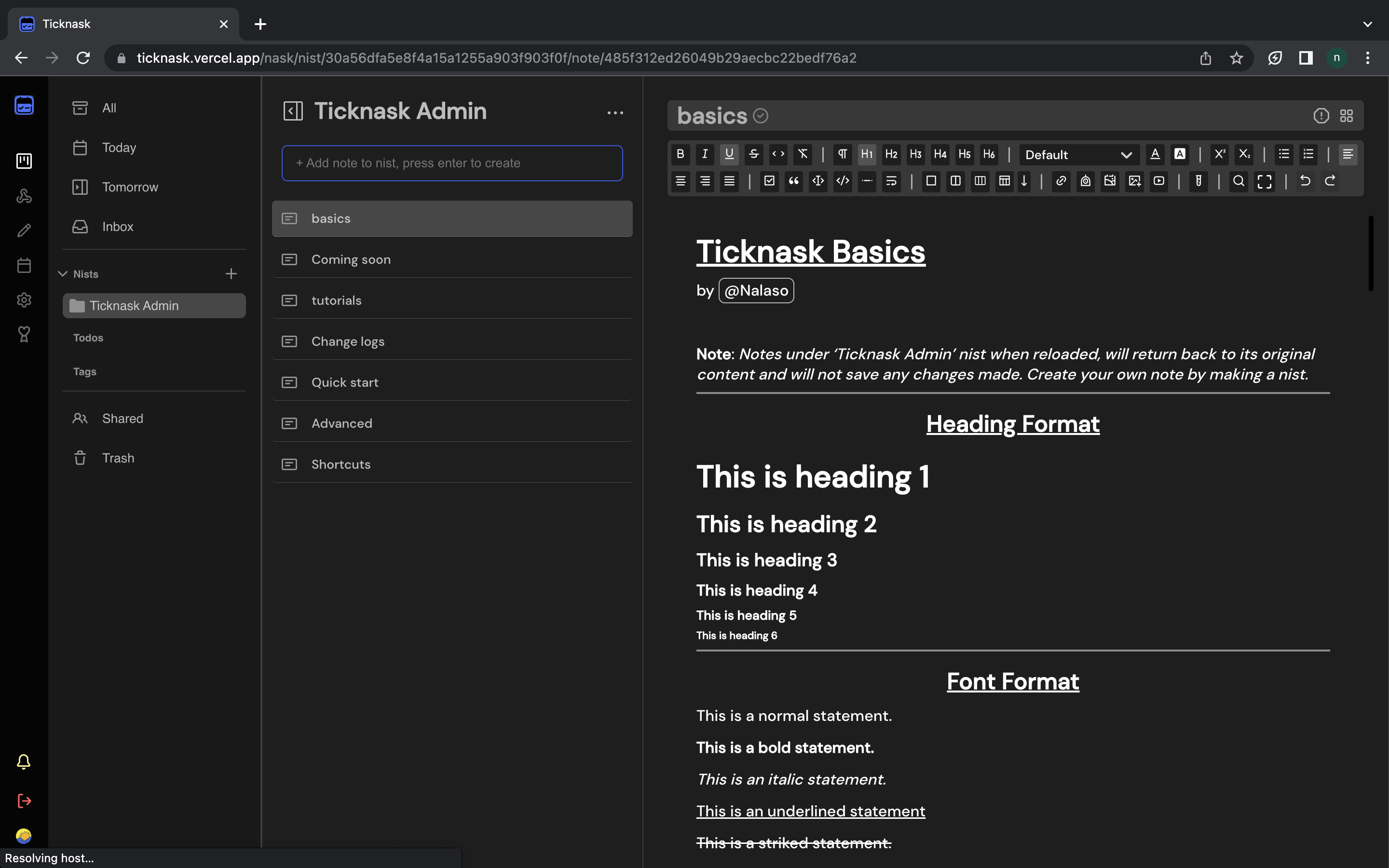Open the grid view icon in note header
1389x868 pixels.
[x=1347, y=116]
